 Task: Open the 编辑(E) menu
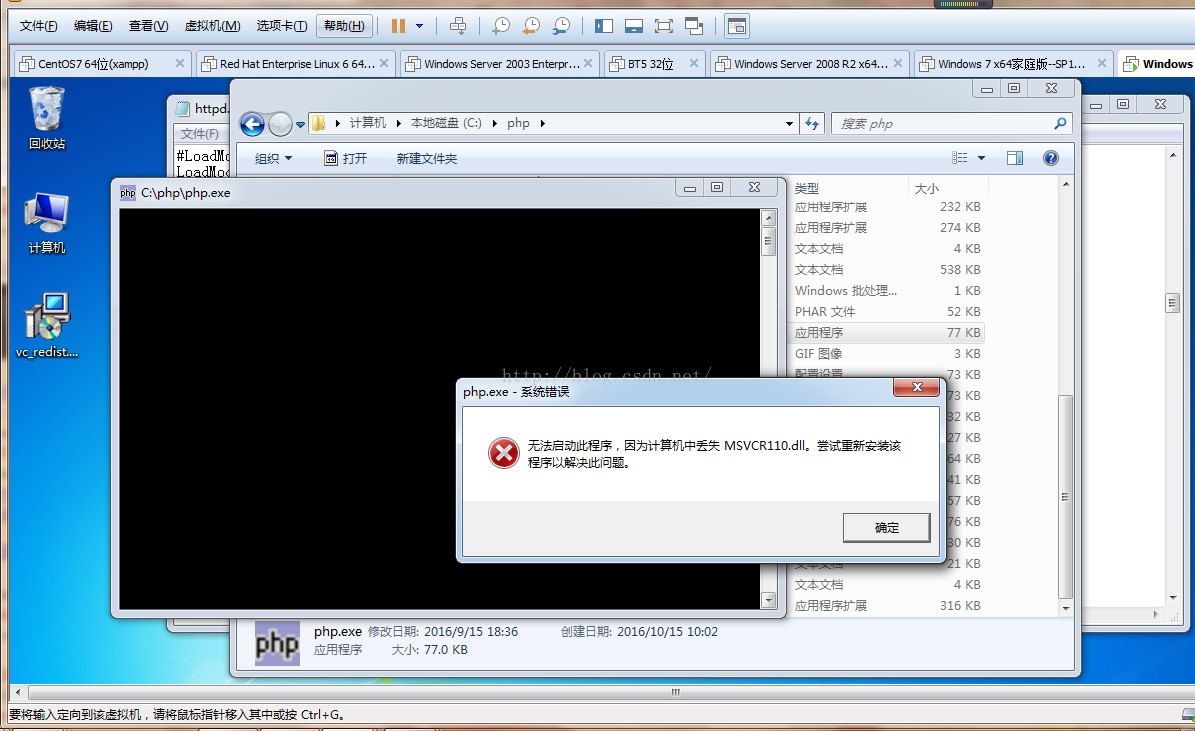point(93,26)
